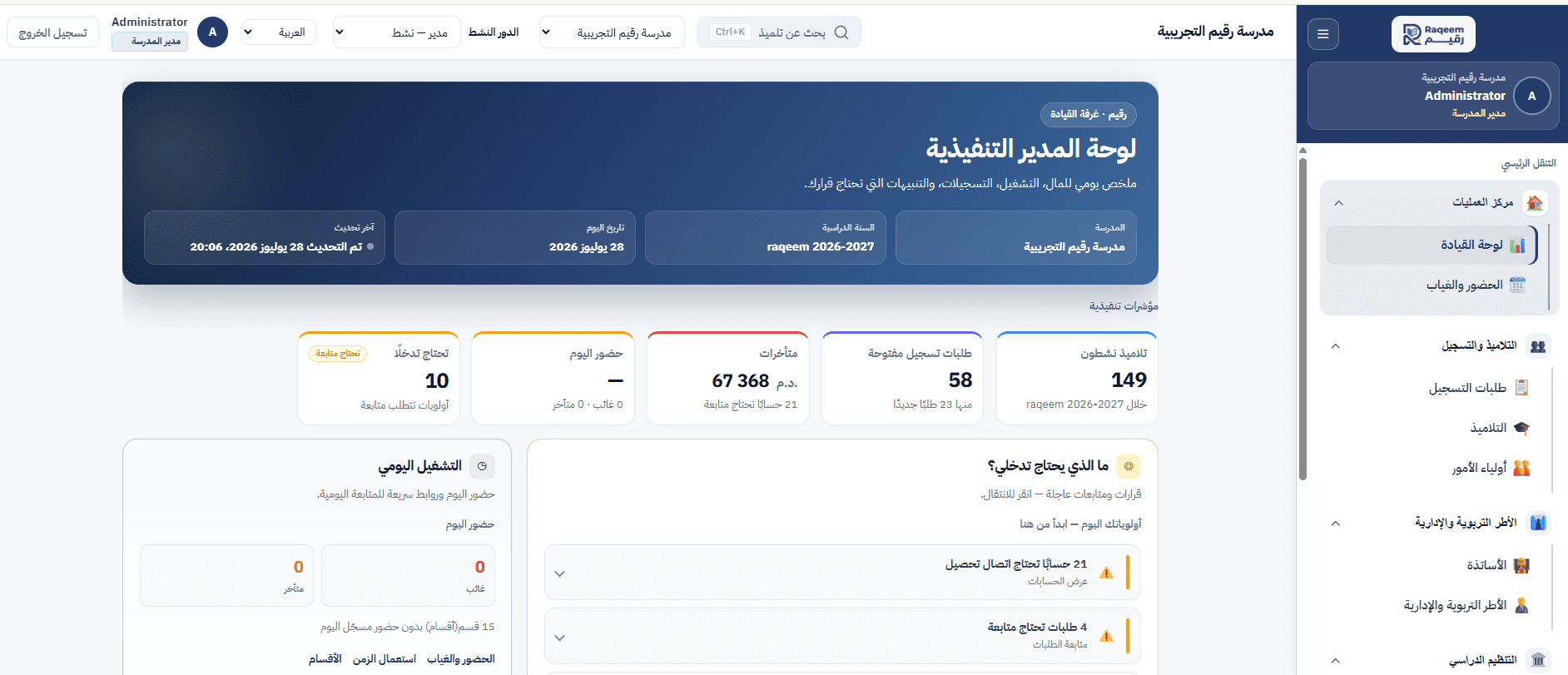This screenshot has height=675, width=1568.
Task: Click the تسجيل الخروج logout button
Action: (x=52, y=32)
